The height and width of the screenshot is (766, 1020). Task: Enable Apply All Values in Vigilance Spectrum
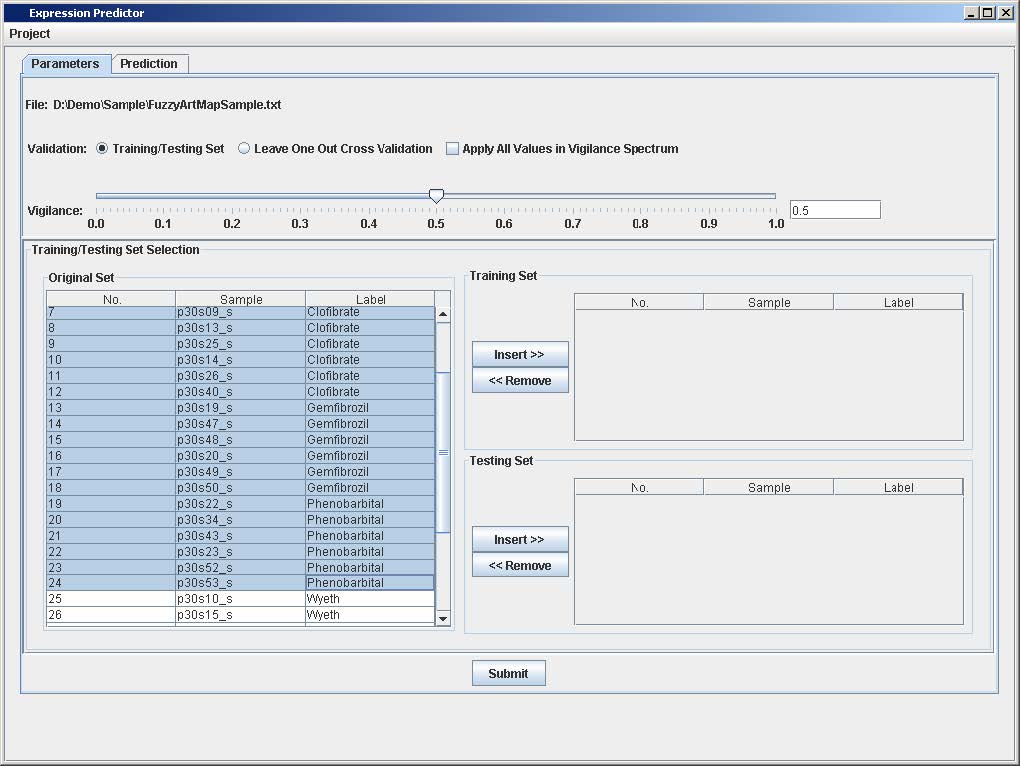pyautogui.click(x=452, y=149)
